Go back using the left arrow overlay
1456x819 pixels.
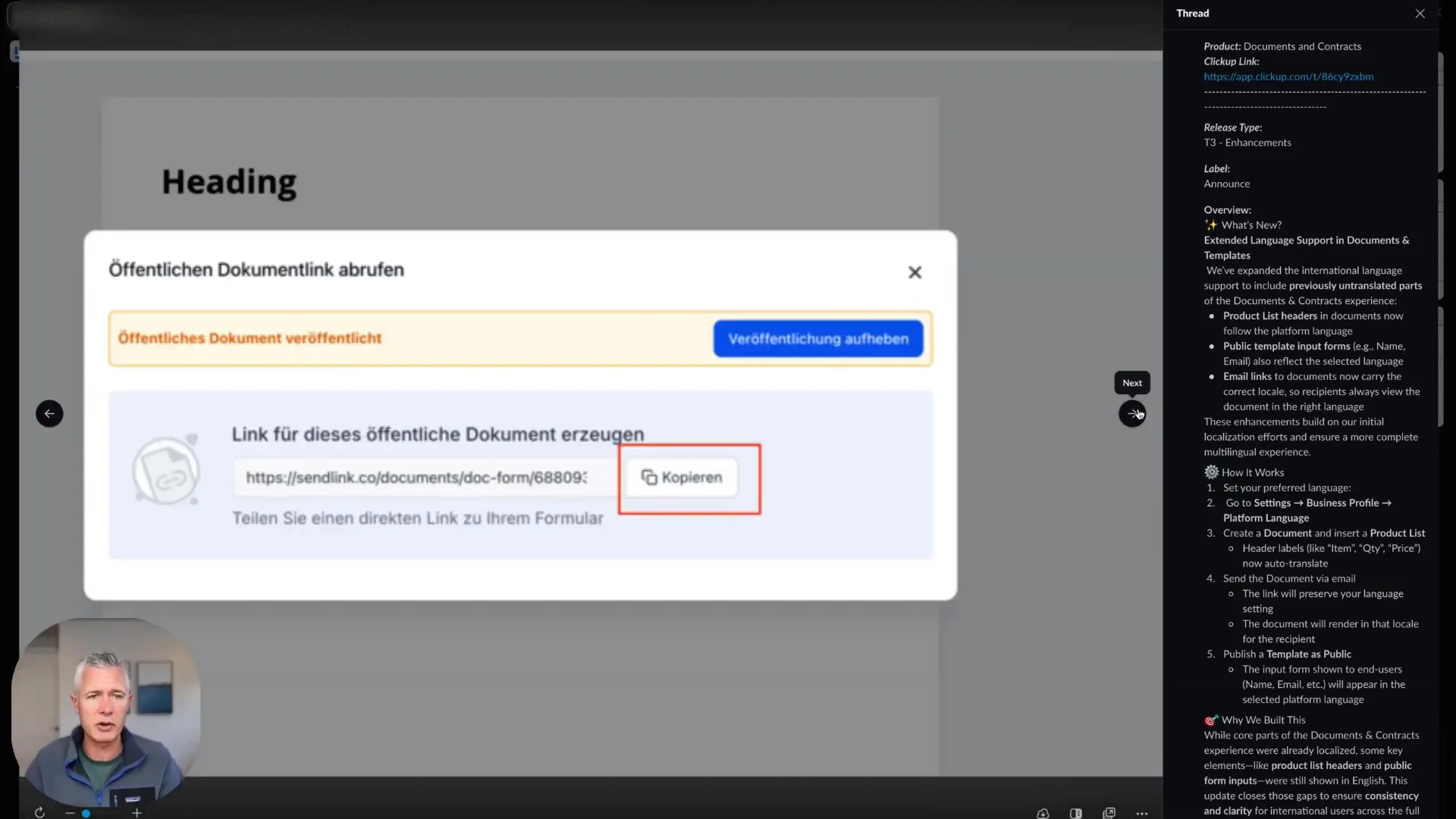[x=49, y=413]
